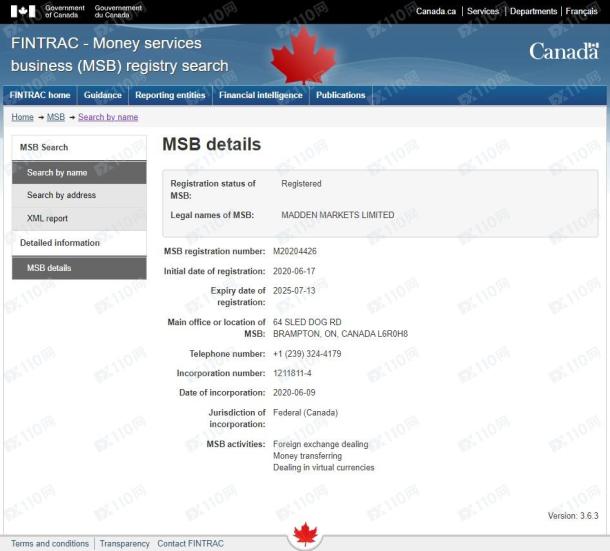Click the Legal names of MSB label
The height and width of the screenshot is (551, 610).
[x=212, y=215]
